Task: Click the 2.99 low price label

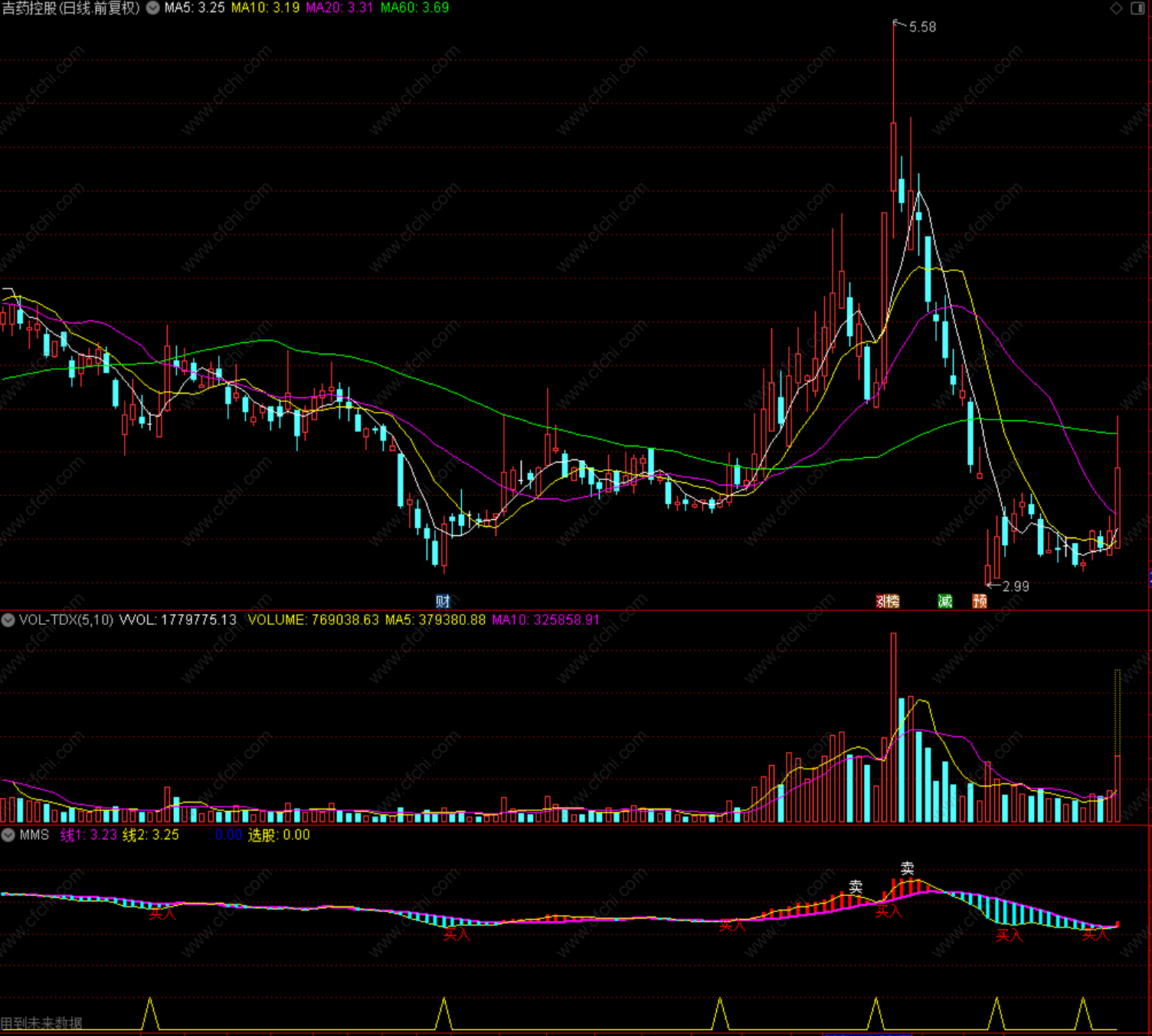Action: tap(1016, 587)
